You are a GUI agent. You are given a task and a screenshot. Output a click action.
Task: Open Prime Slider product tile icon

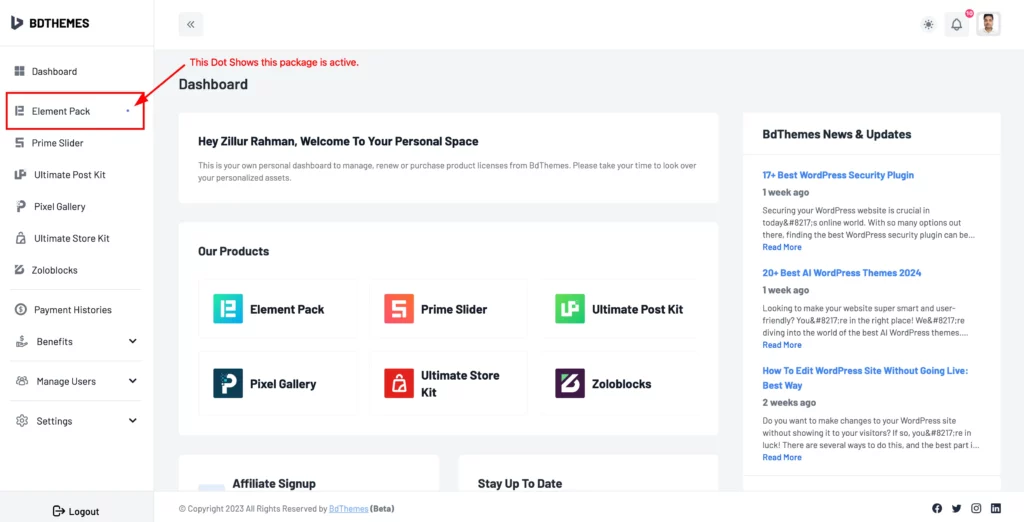[399, 309]
